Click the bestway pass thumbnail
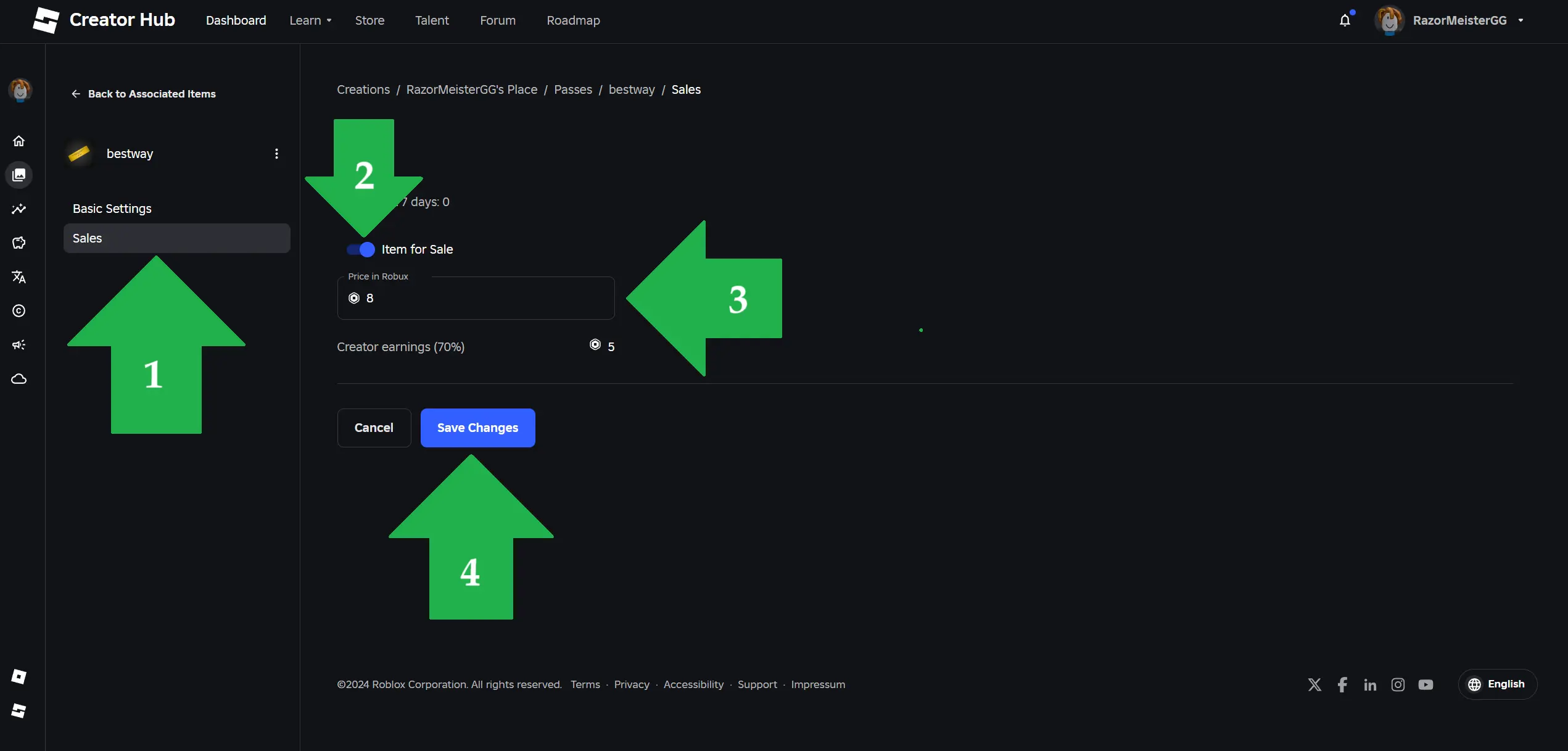 pos(80,154)
